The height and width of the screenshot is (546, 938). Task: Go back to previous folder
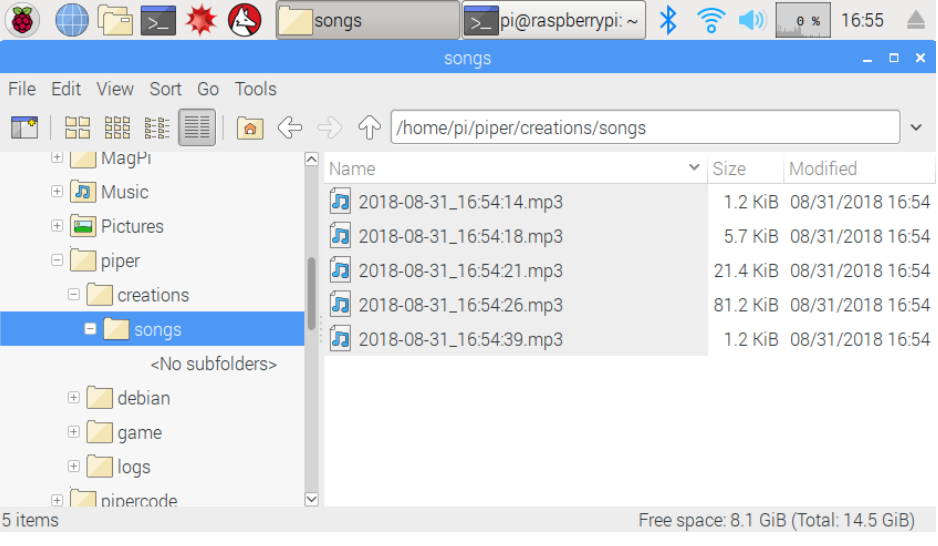[x=290, y=127]
